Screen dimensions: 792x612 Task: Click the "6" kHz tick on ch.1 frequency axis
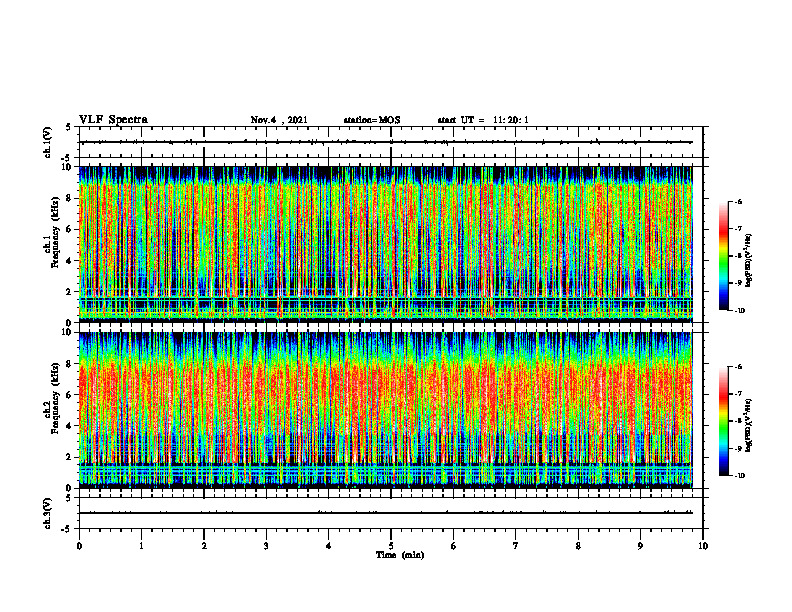pos(69,230)
